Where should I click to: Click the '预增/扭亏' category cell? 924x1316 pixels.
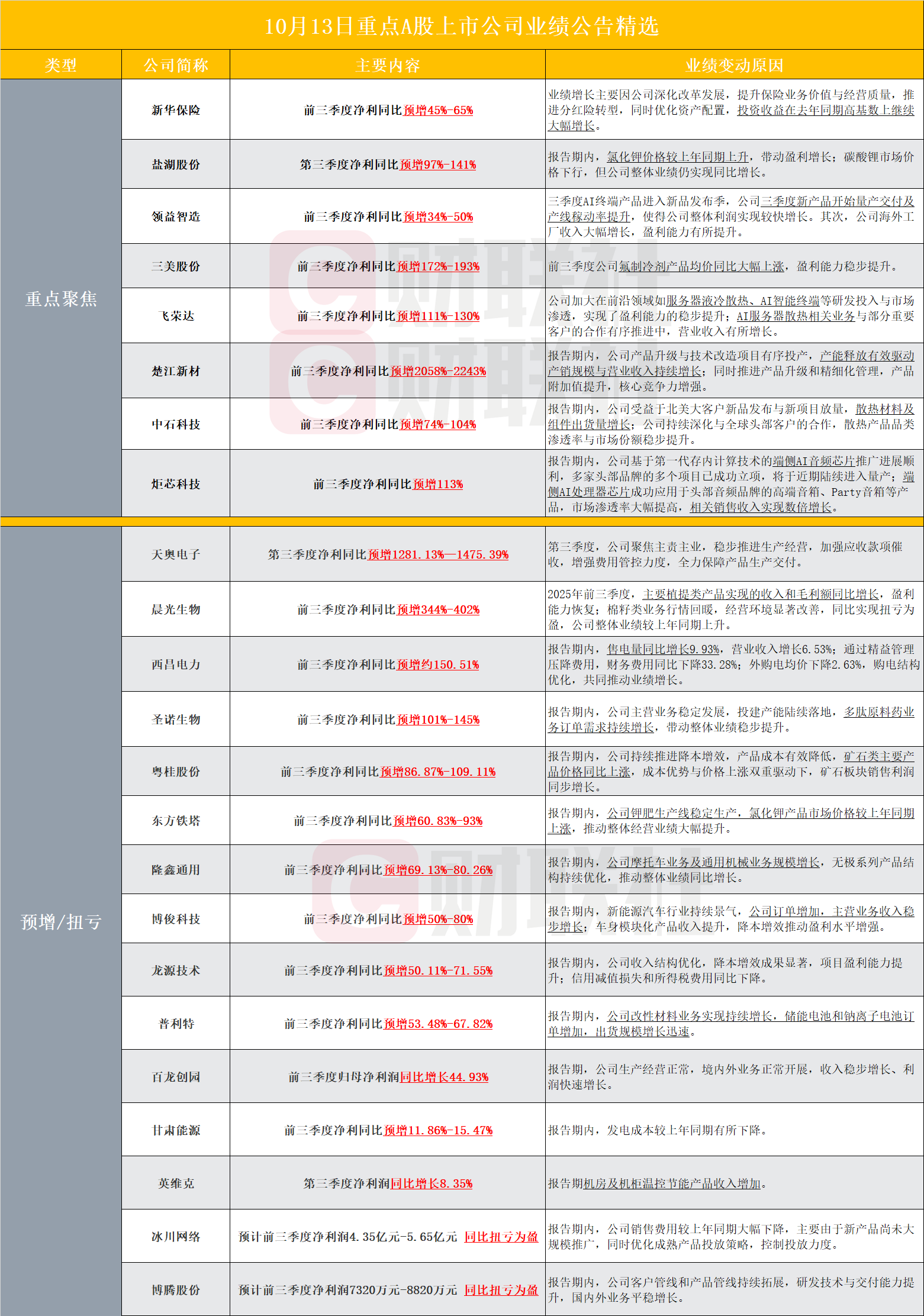(61, 921)
